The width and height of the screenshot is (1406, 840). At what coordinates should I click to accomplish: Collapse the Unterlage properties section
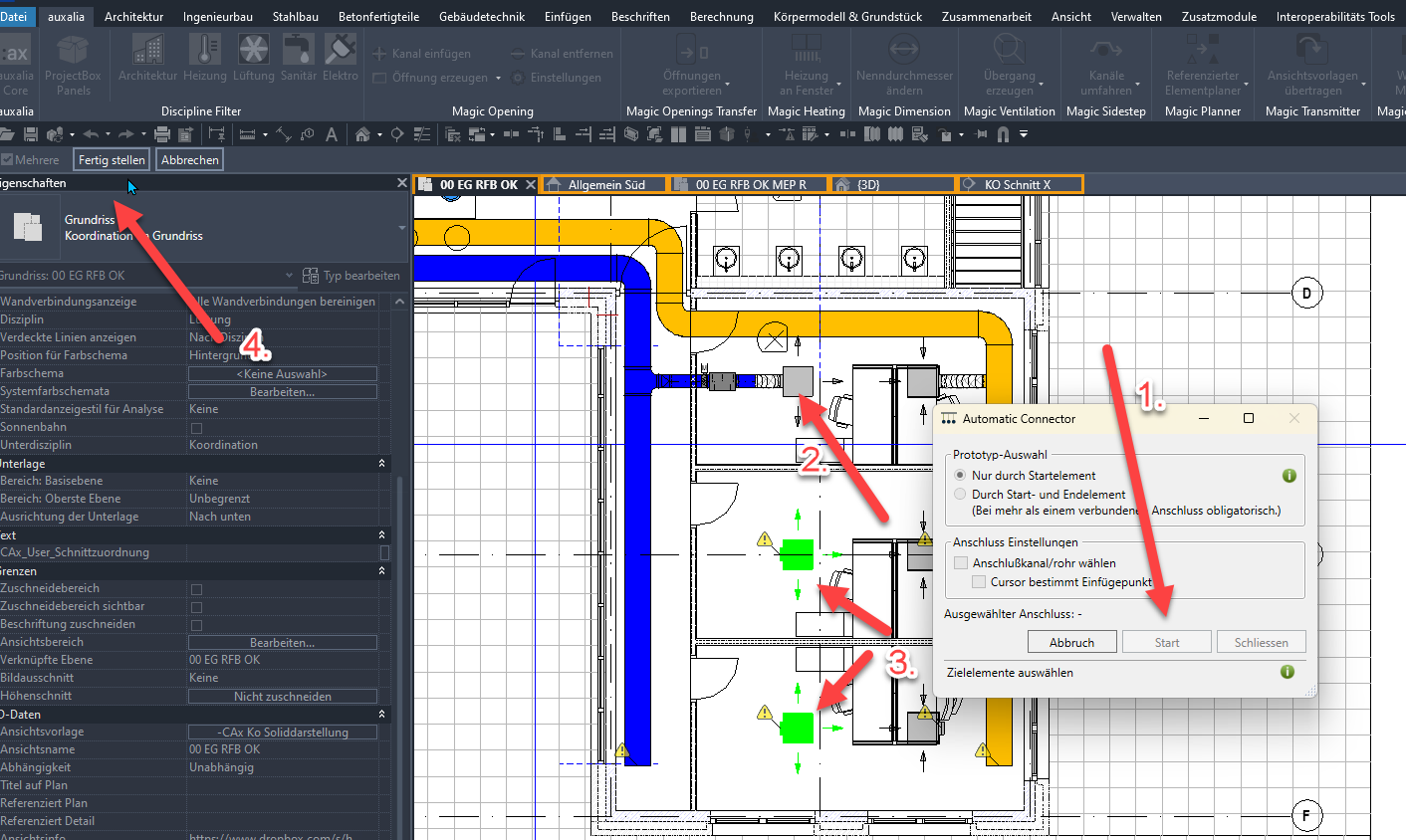click(381, 464)
